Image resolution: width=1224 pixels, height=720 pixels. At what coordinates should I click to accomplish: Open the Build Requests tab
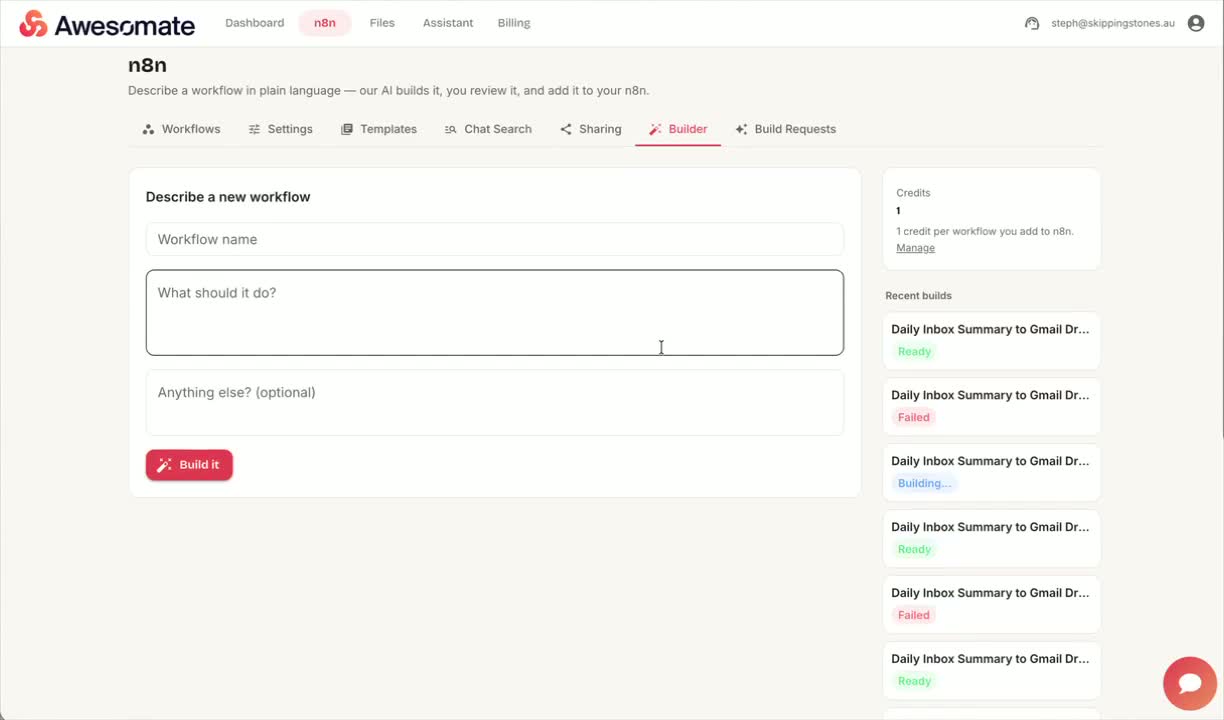pyautogui.click(x=786, y=129)
